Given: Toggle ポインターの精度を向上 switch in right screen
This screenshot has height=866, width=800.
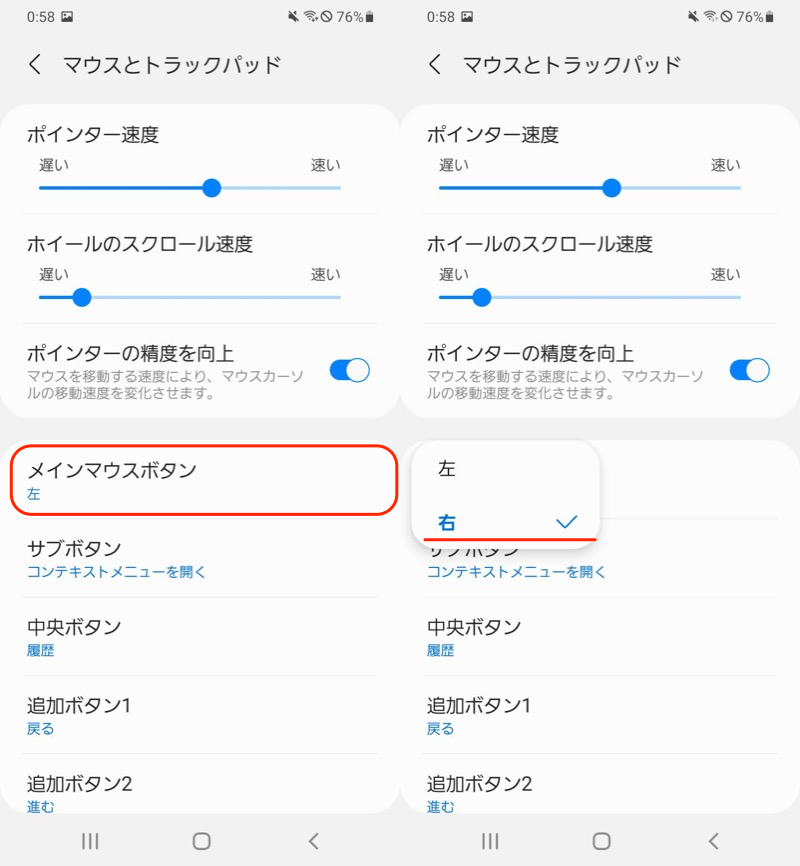Looking at the screenshot, I should click(750, 371).
